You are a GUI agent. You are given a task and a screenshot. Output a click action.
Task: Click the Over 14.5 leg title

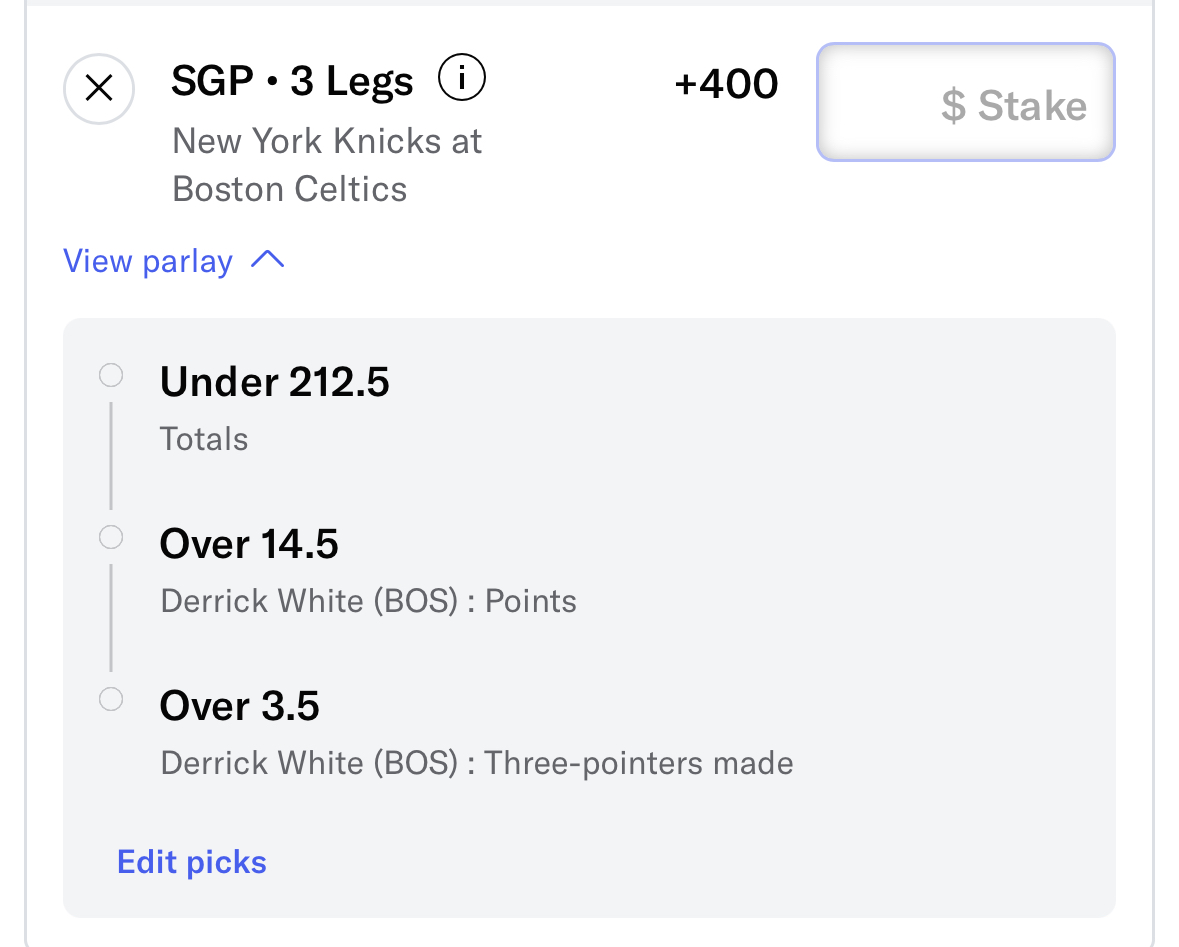tap(249, 544)
